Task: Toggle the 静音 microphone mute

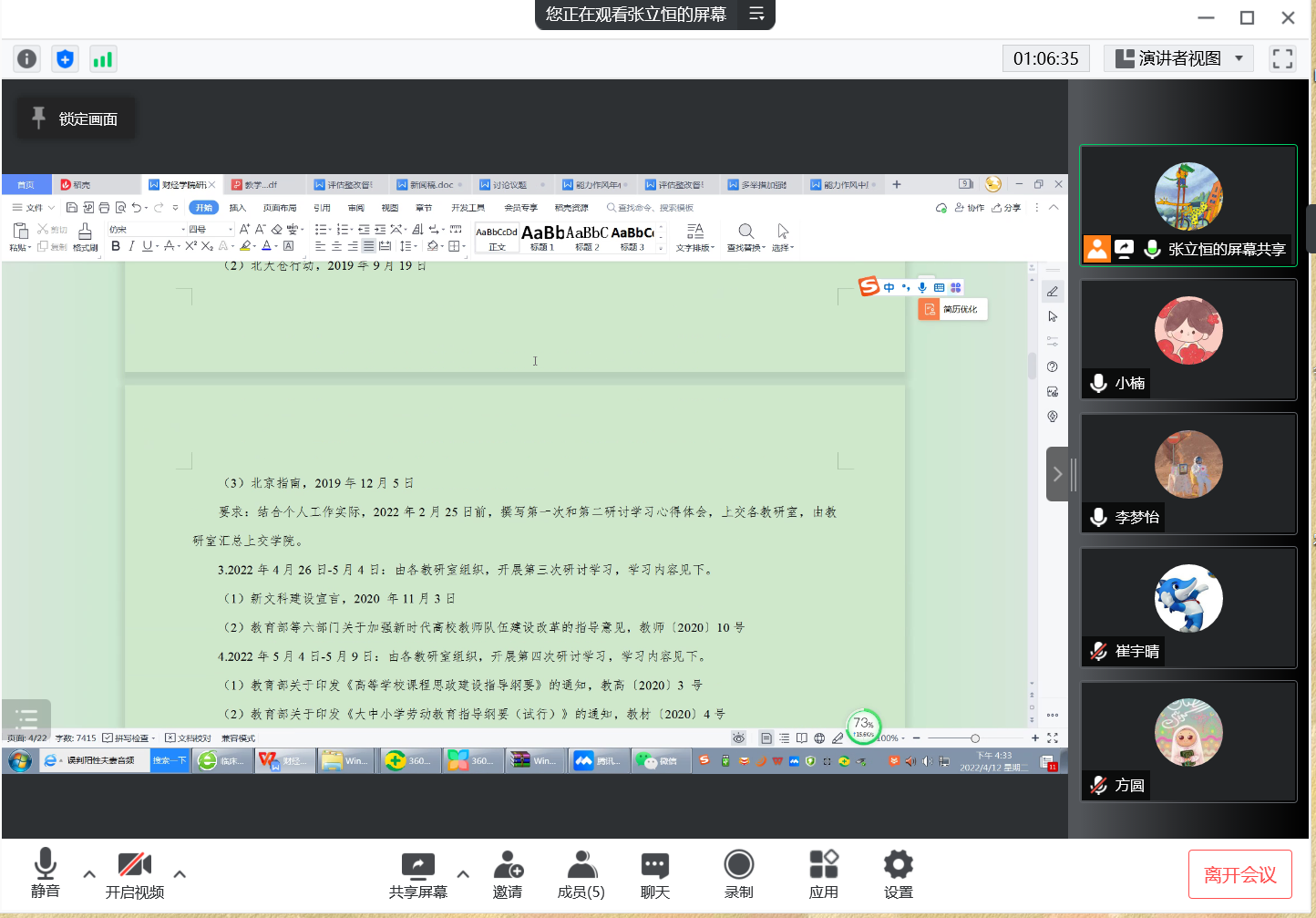Action: tap(45, 874)
